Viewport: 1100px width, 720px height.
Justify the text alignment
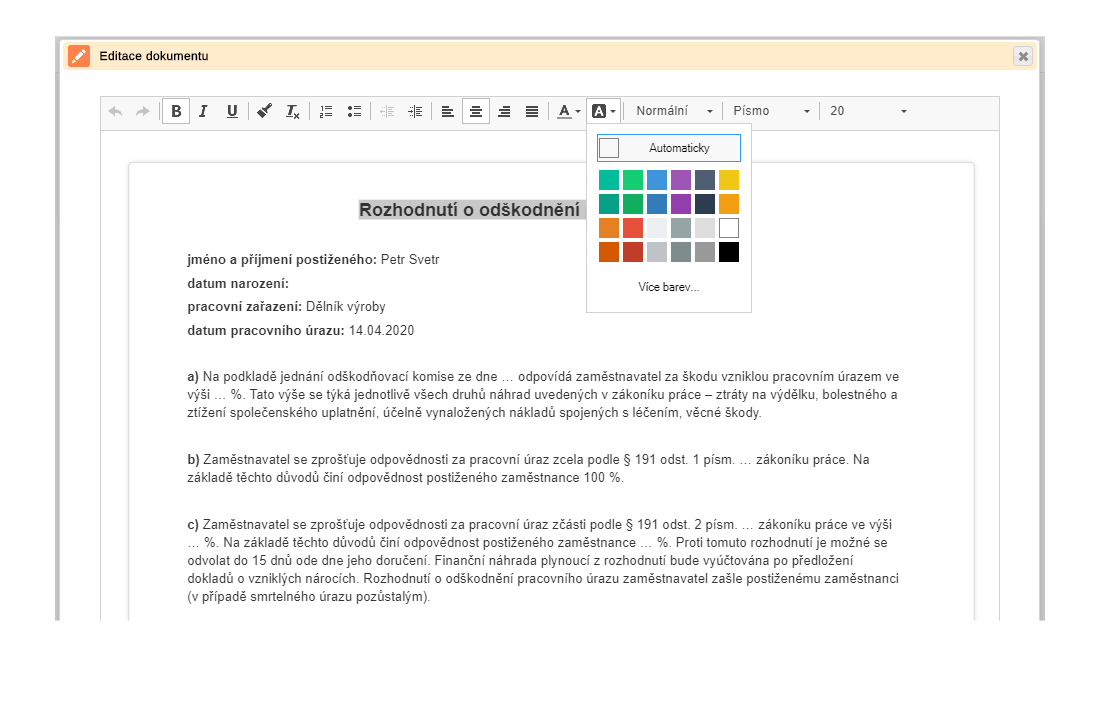[x=532, y=111]
